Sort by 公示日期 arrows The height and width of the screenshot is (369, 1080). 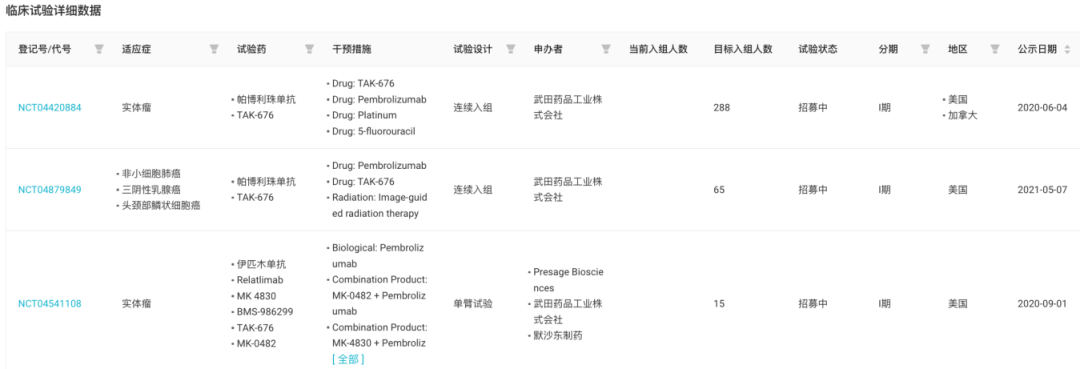click(x=1068, y=50)
